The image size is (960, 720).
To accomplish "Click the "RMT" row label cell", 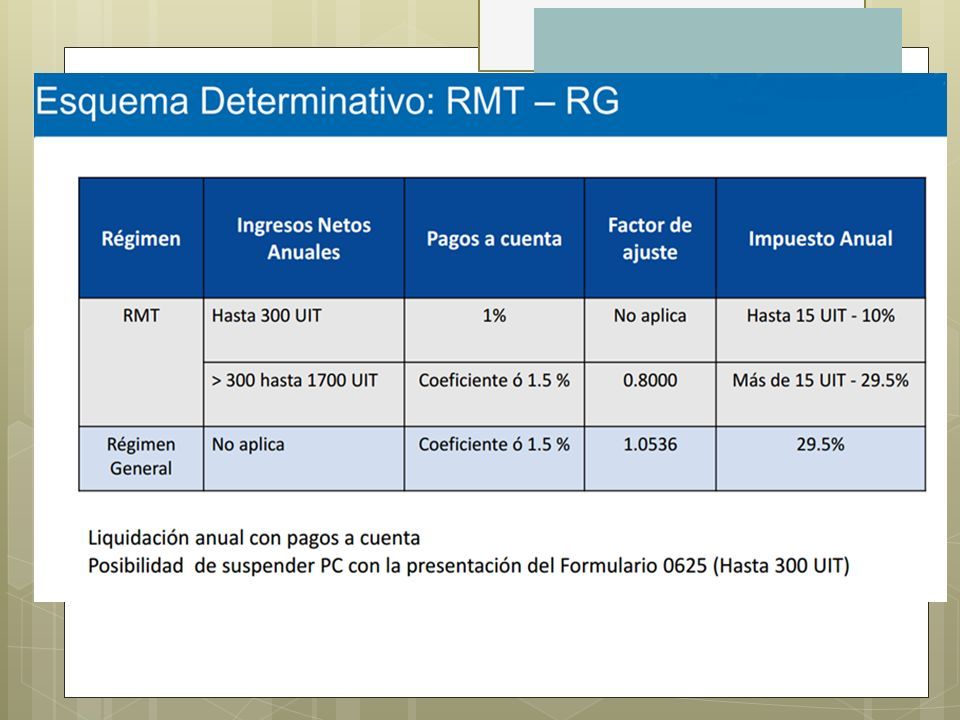I will pyautogui.click(x=141, y=362).
